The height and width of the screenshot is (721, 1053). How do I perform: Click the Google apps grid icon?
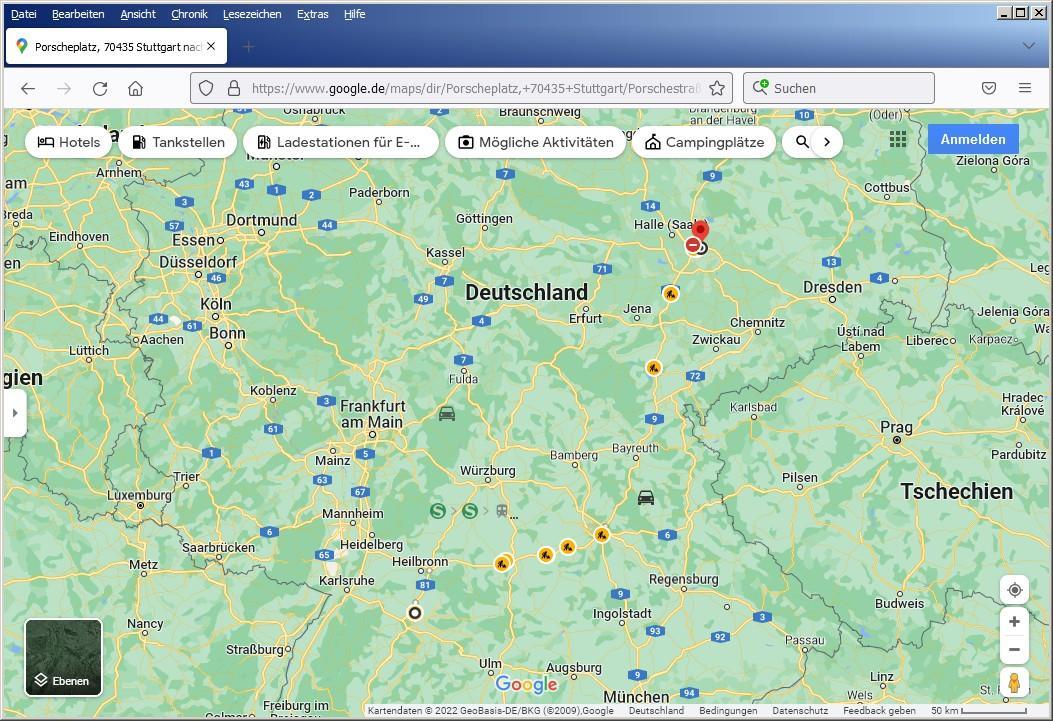(x=898, y=140)
